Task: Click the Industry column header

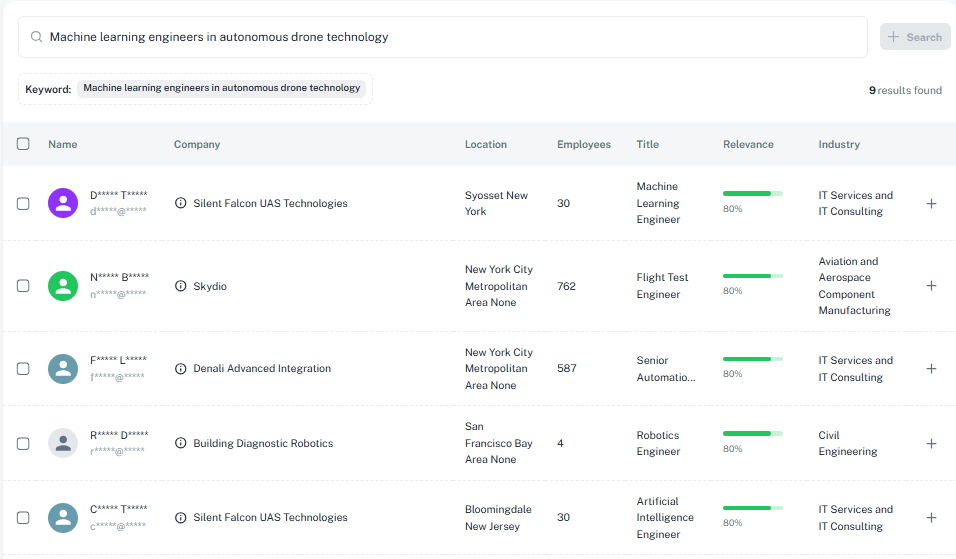Action: (839, 144)
